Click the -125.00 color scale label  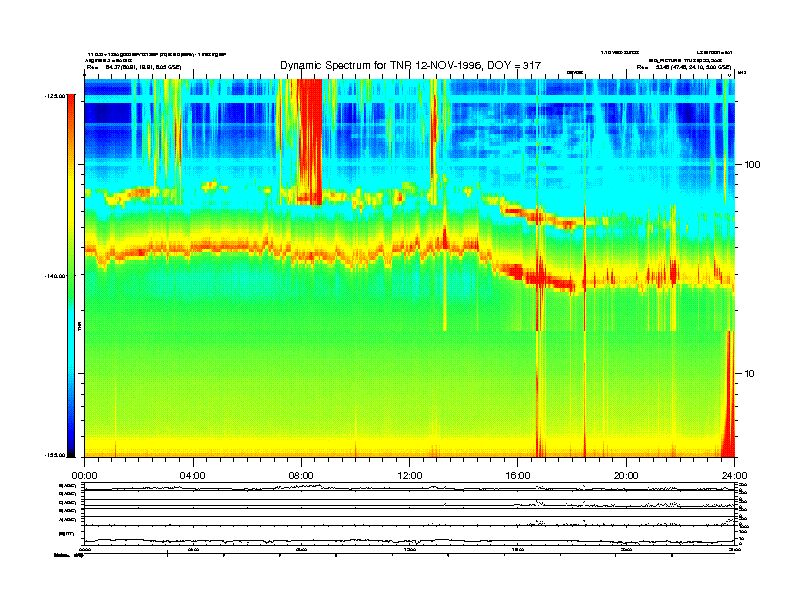click(55, 96)
